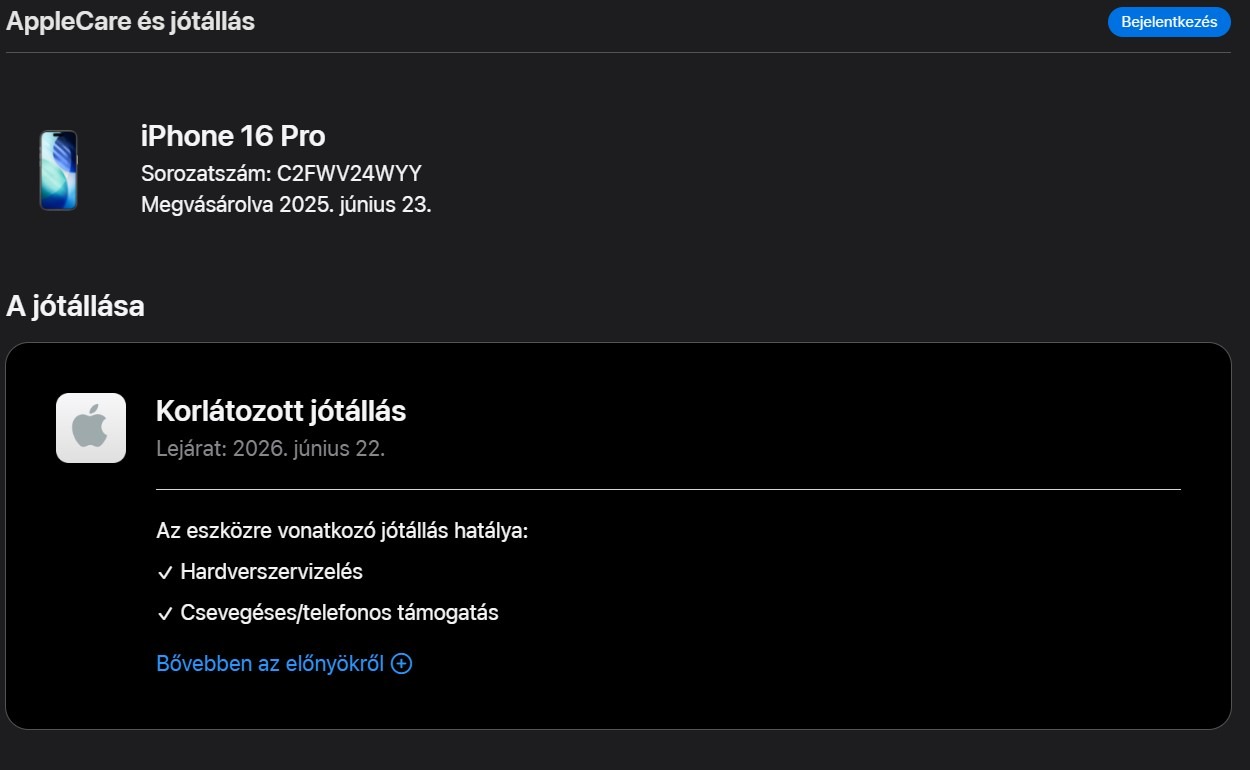The height and width of the screenshot is (770, 1250).
Task: Click the Az eszközre vonatkozó jótállás hatálya label
Action: tap(342, 531)
